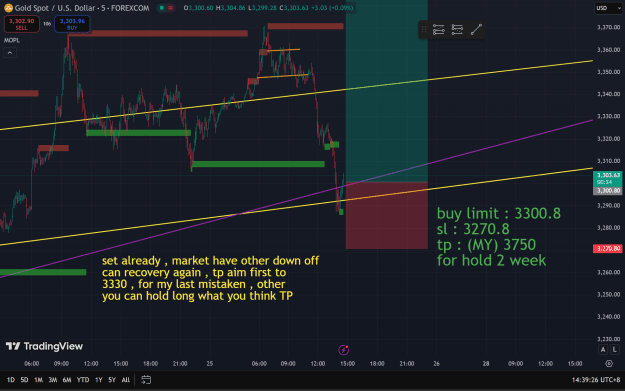Click the red 3,270.80 stop price label
Viewport: 625px width, 391px height.
click(x=607, y=248)
